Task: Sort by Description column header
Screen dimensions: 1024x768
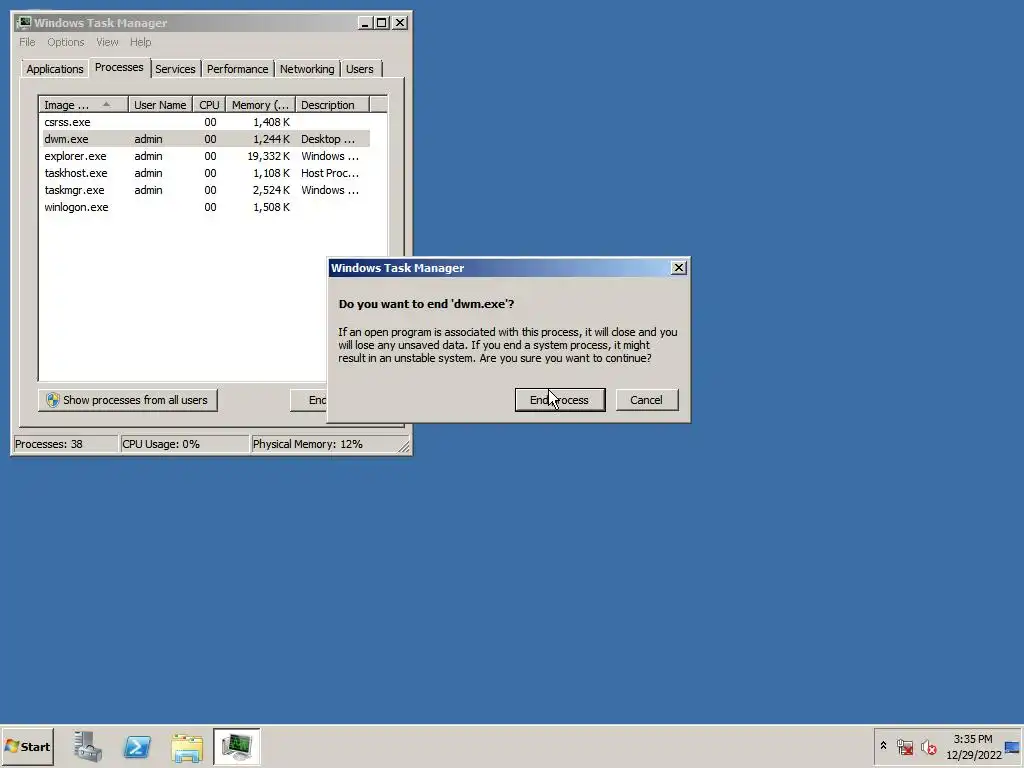Action: coord(332,104)
